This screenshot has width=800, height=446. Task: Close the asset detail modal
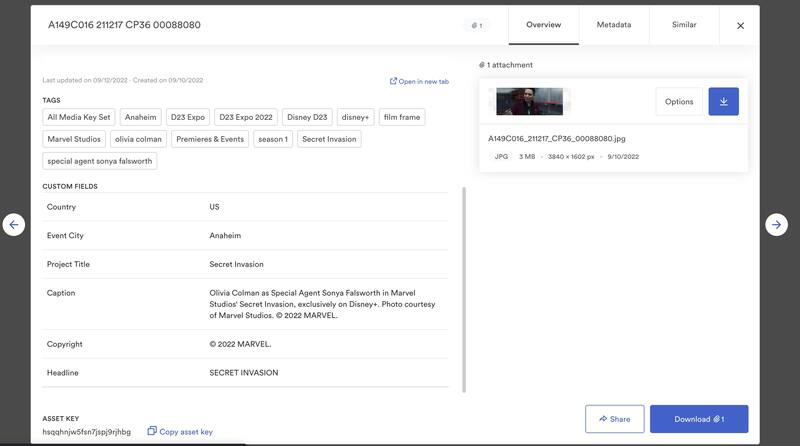point(740,26)
